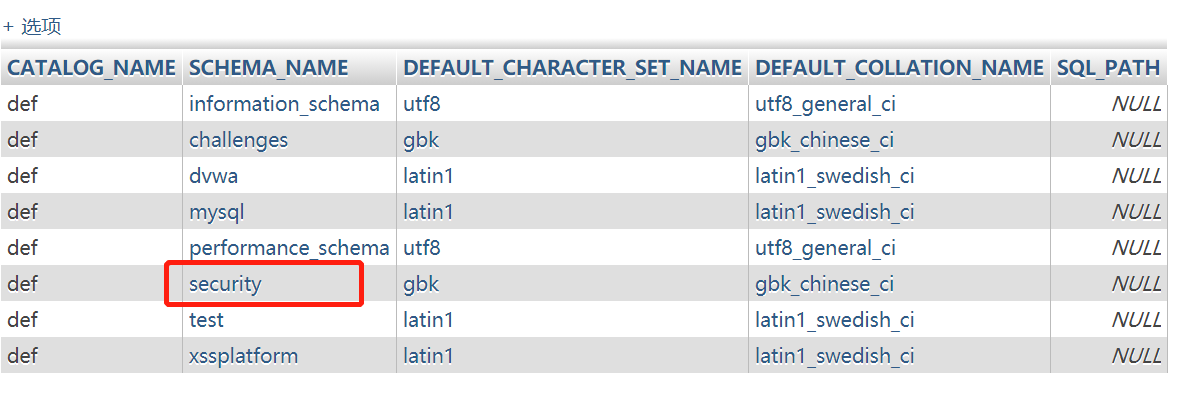Sort by CATALOG_NAME column header
This screenshot has height=409, width=1199.
click(x=92, y=68)
